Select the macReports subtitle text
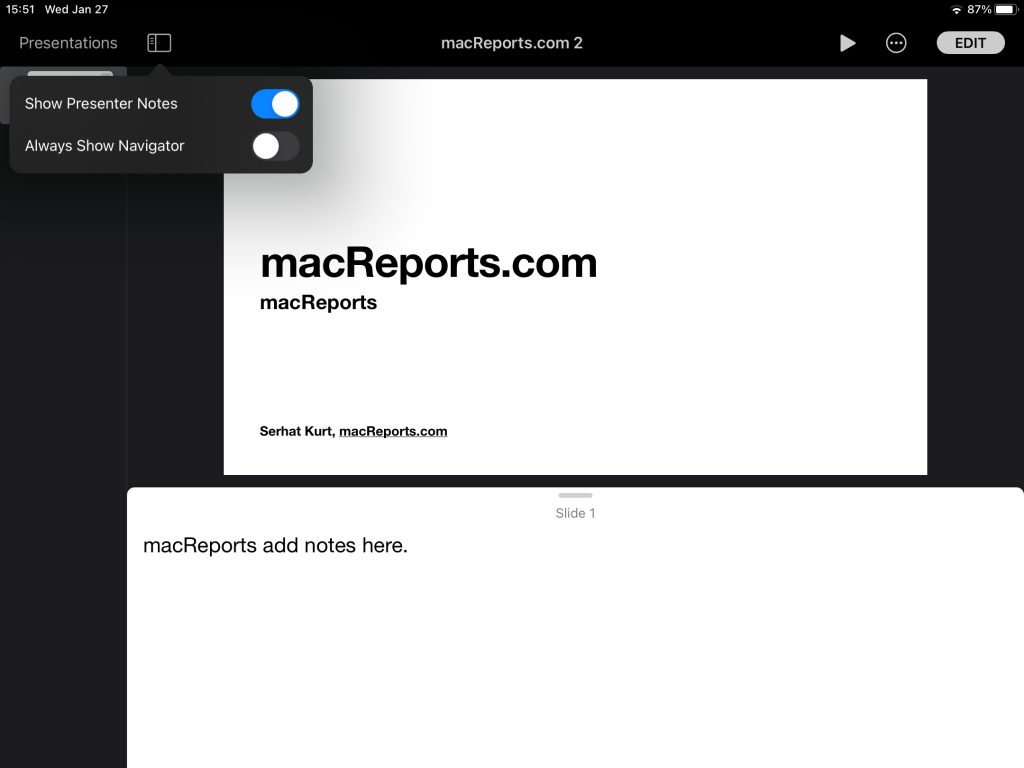This screenshot has width=1024, height=768. click(x=318, y=301)
